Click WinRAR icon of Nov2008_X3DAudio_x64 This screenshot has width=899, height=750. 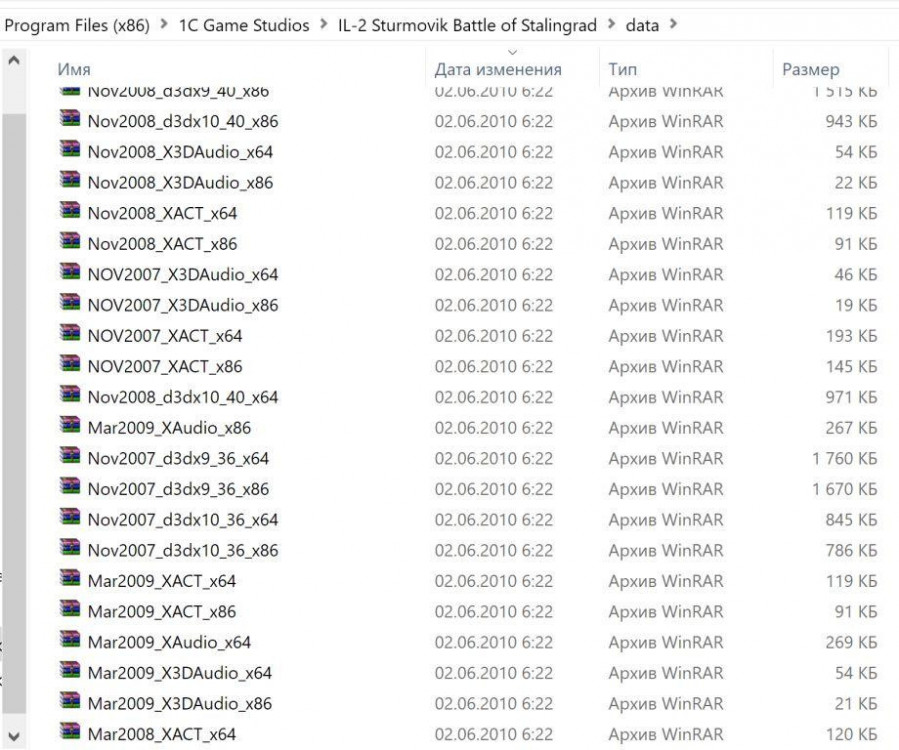coord(70,149)
